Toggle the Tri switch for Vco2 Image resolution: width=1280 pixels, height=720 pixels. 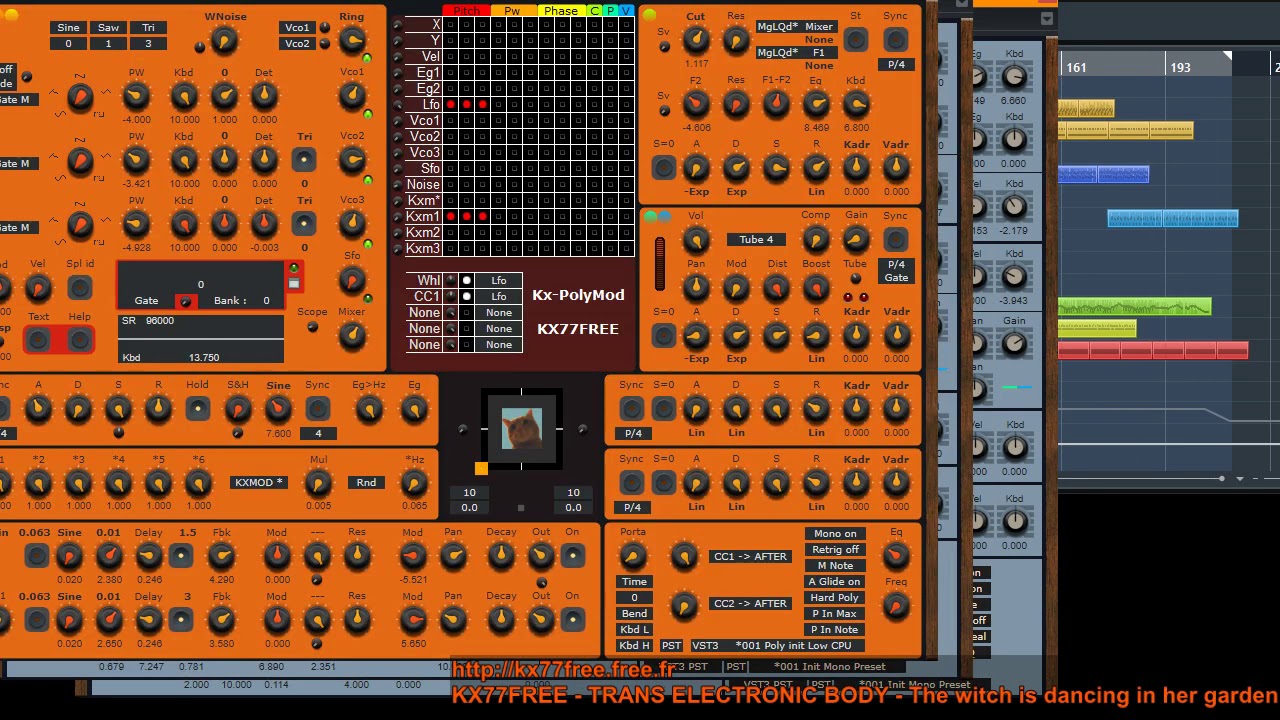point(304,160)
